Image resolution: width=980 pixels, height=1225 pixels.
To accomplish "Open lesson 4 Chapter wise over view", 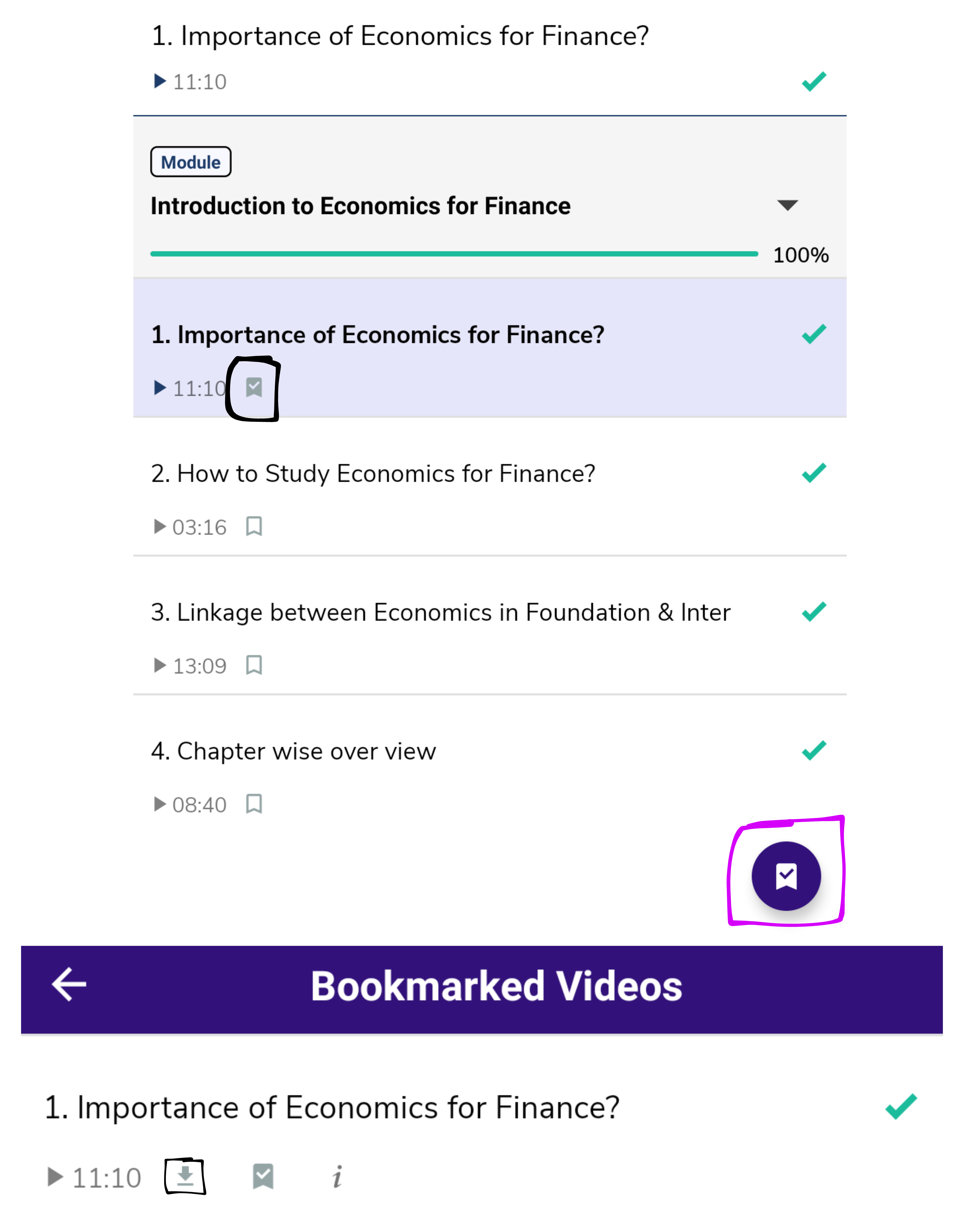I will (x=293, y=751).
